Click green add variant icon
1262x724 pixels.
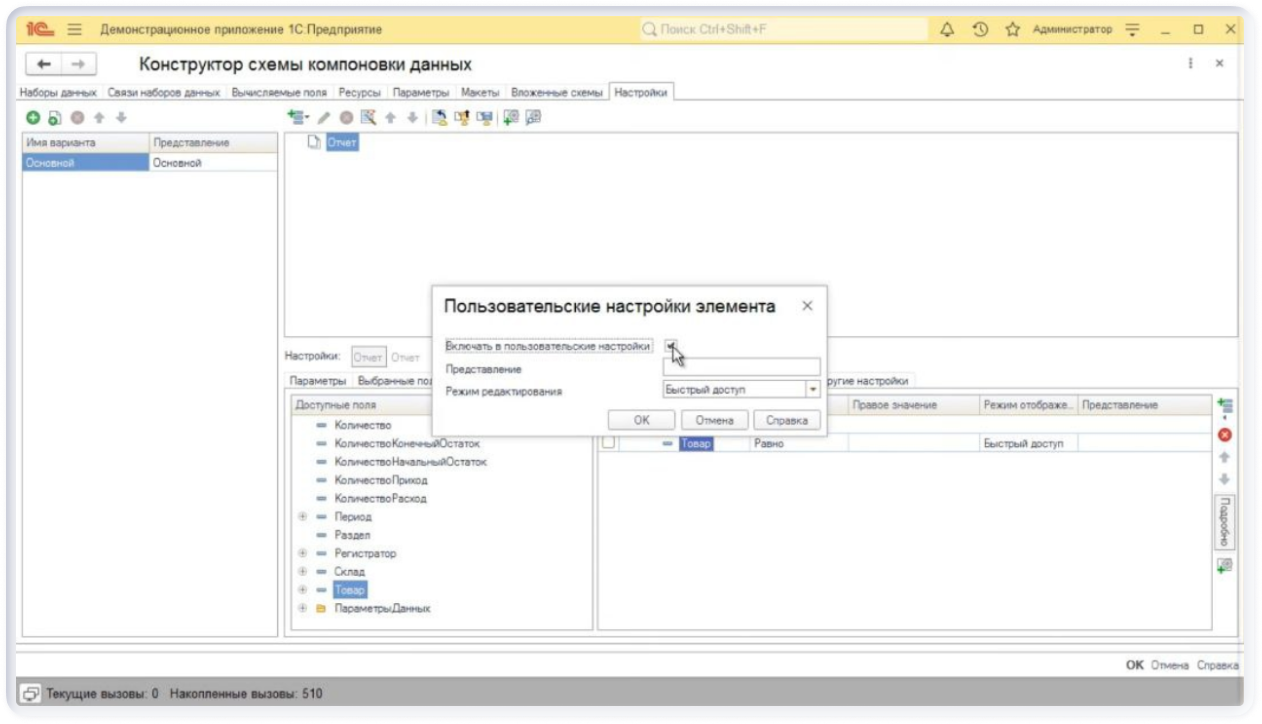[x=33, y=118]
